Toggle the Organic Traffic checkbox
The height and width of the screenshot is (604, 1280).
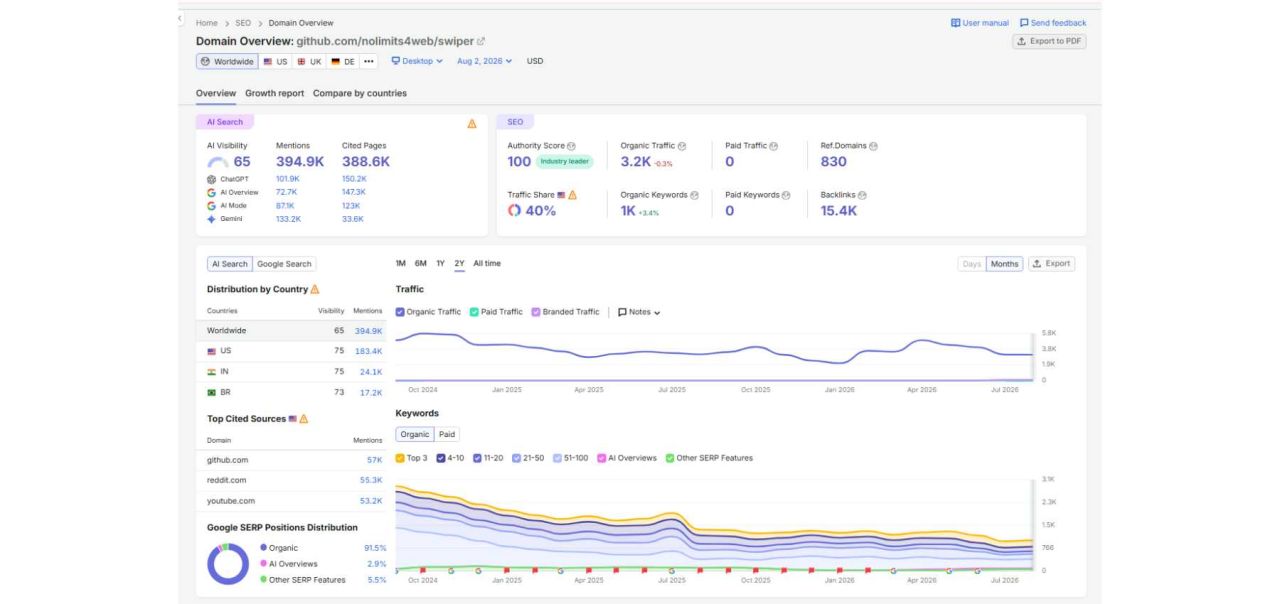(x=400, y=312)
